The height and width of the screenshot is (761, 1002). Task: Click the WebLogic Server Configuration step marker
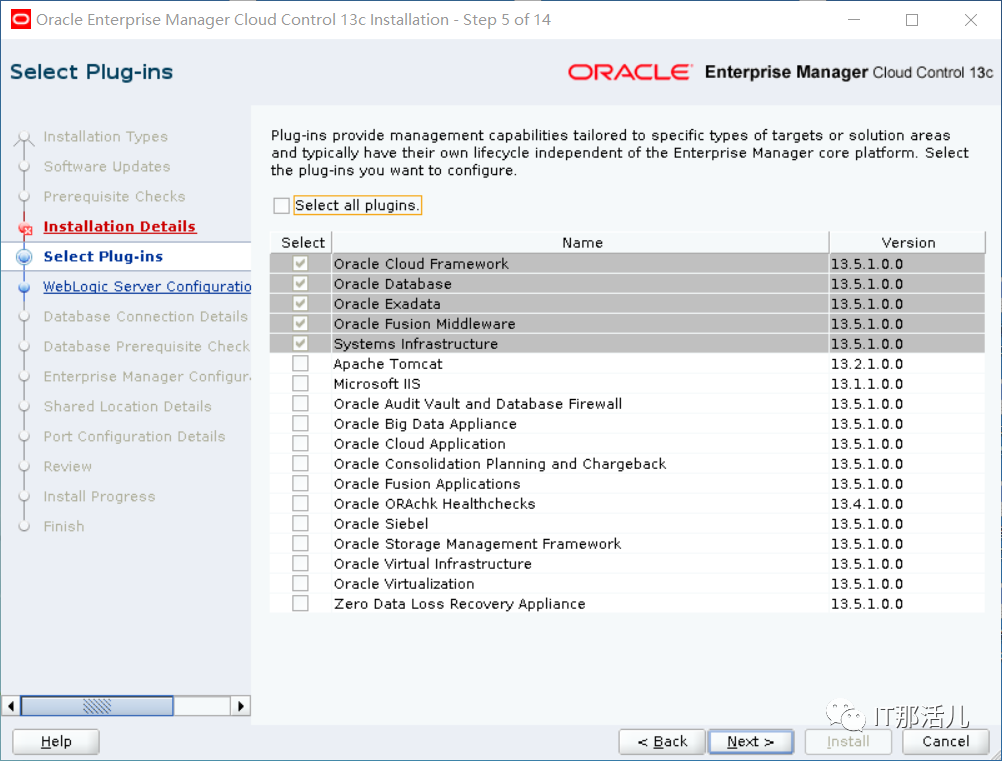click(24, 287)
